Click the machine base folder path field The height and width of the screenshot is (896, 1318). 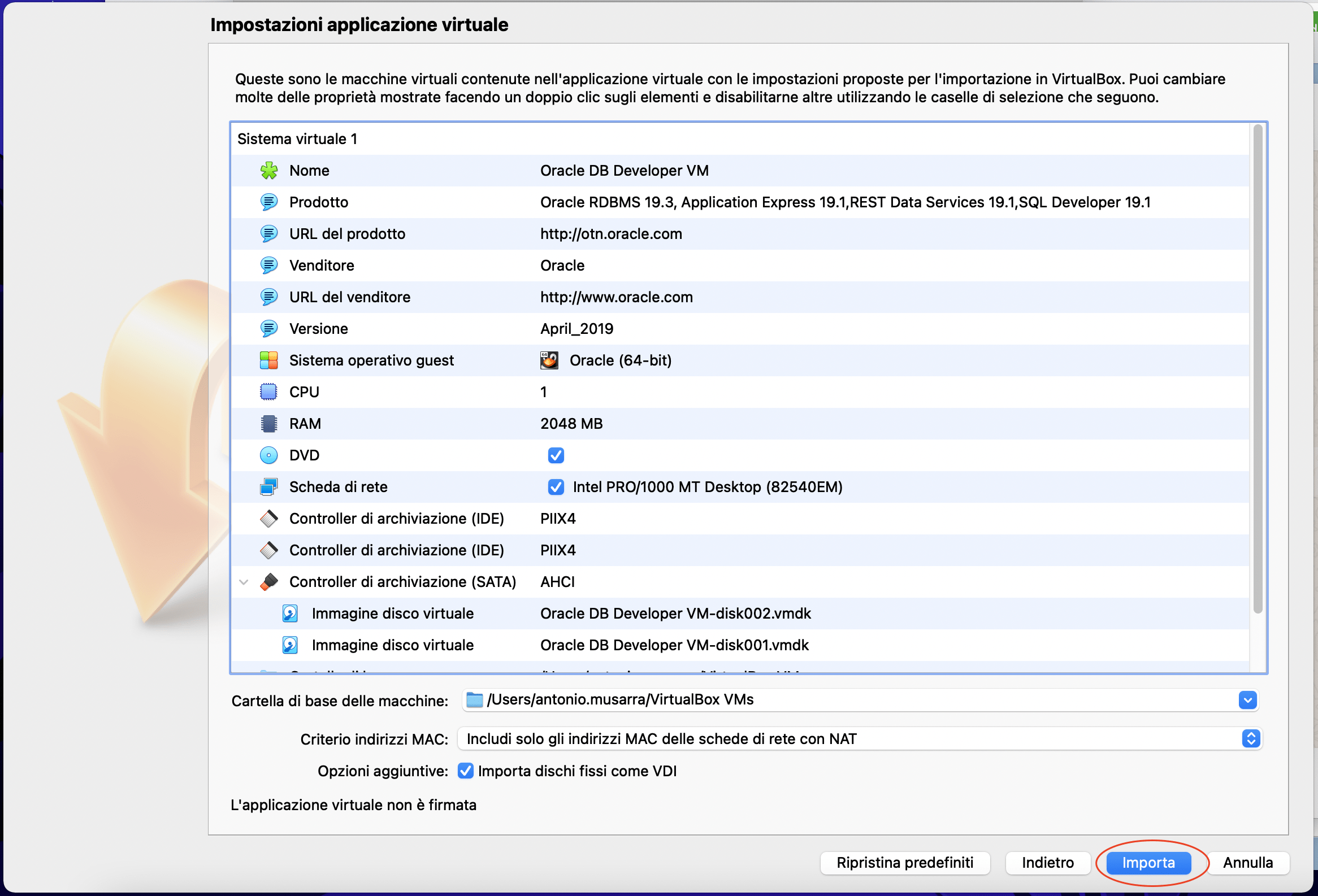(x=860, y=701)
